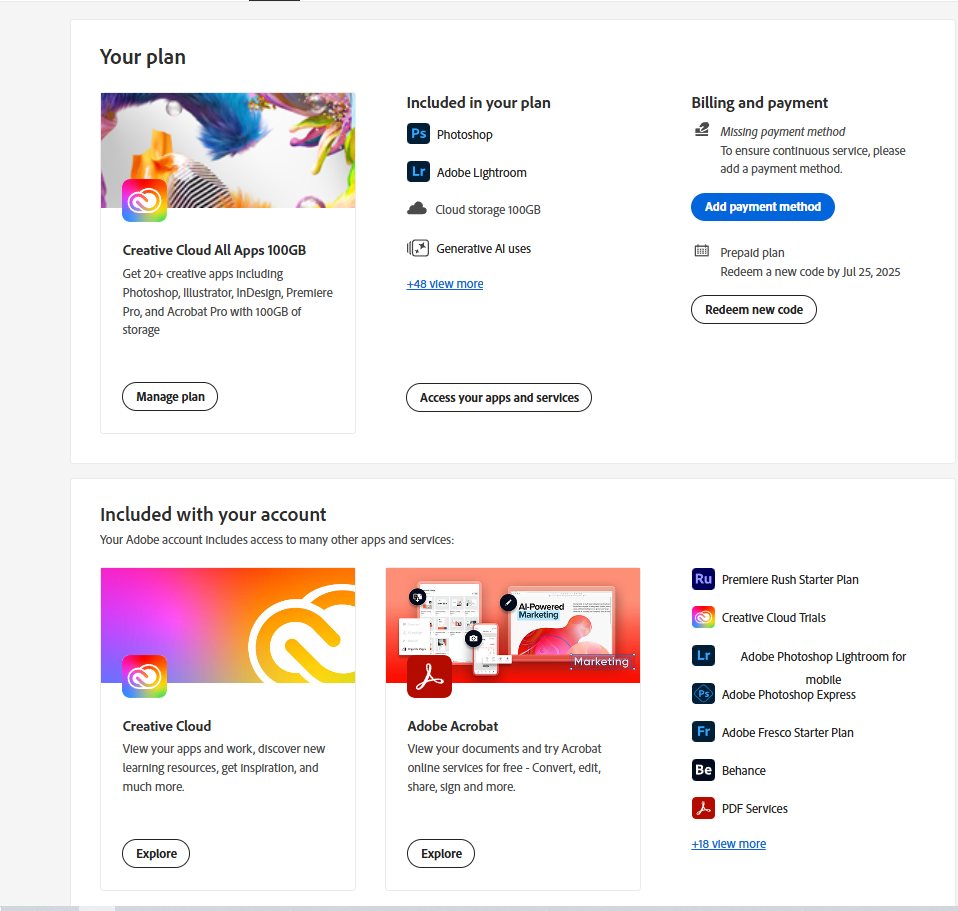
Task: Click the Premiere Rush Ru icon
Action: [703, 579]
